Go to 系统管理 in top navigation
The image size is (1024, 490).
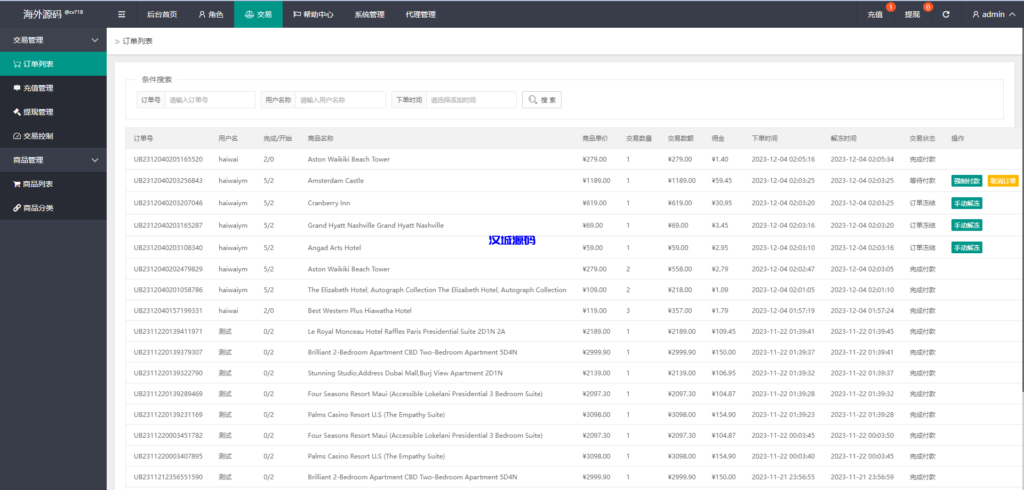[369, 15]
